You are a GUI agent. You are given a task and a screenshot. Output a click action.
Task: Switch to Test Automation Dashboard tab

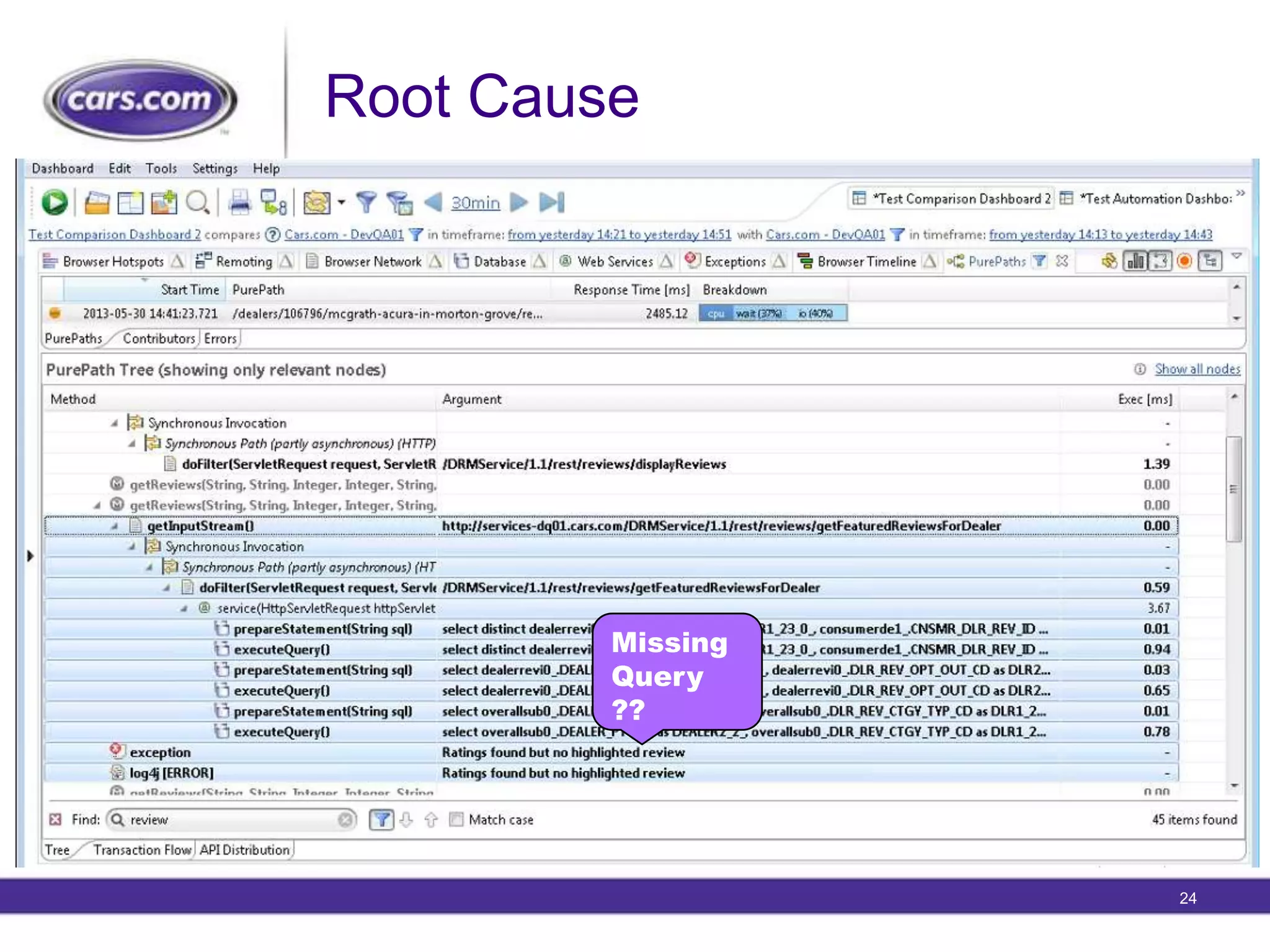pyautogui.click(x=1146, y=198)
